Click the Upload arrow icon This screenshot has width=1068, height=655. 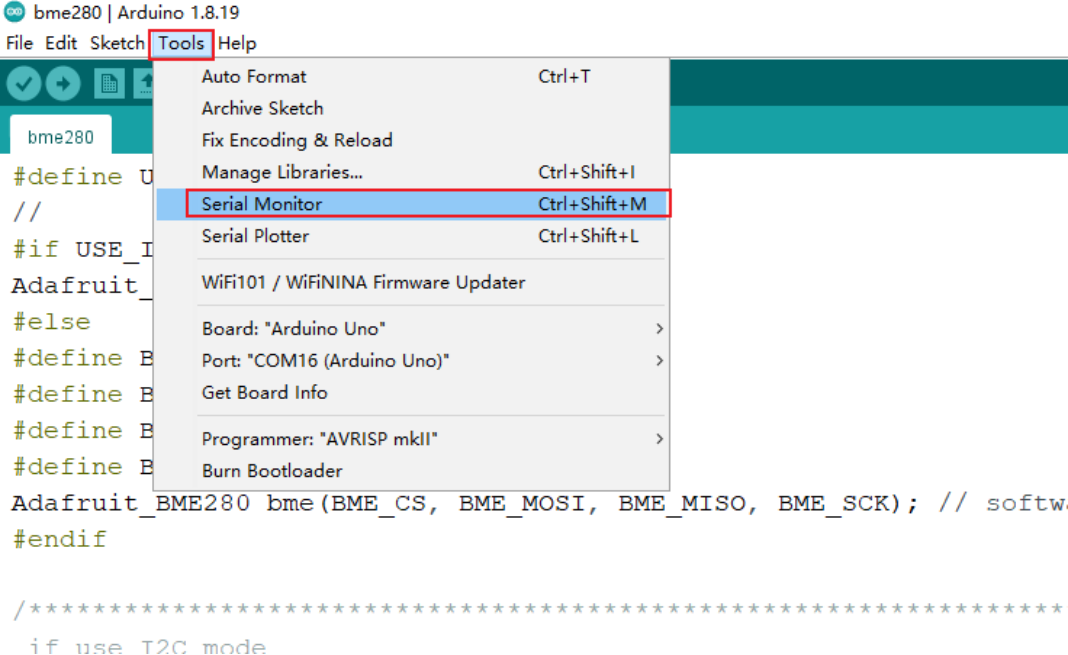[62, 84]
